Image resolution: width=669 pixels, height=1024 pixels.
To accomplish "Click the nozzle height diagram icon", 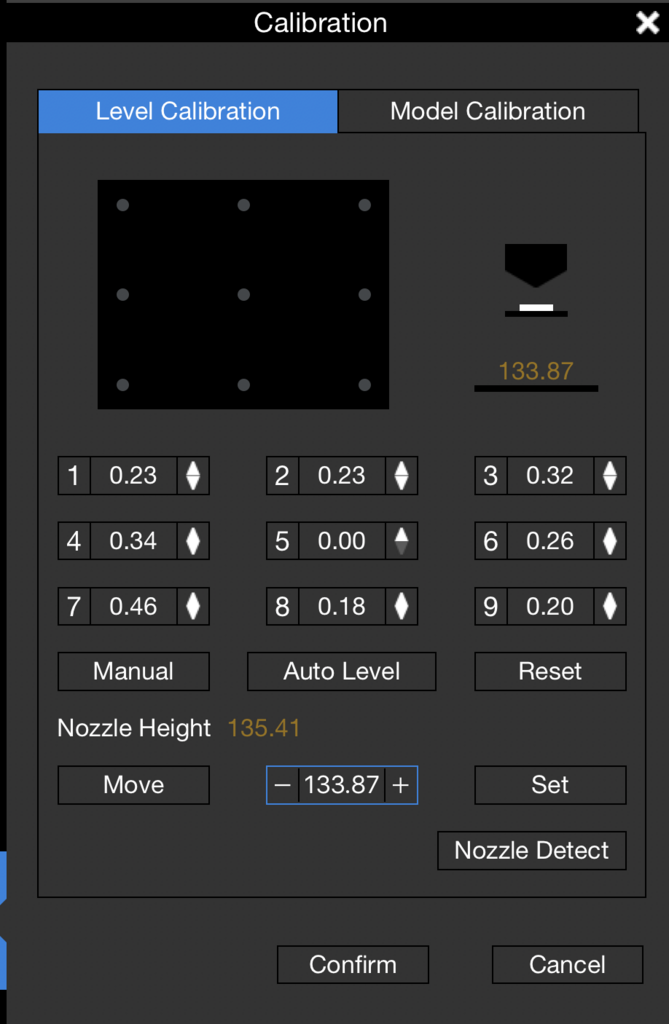I will click(536, 280).
